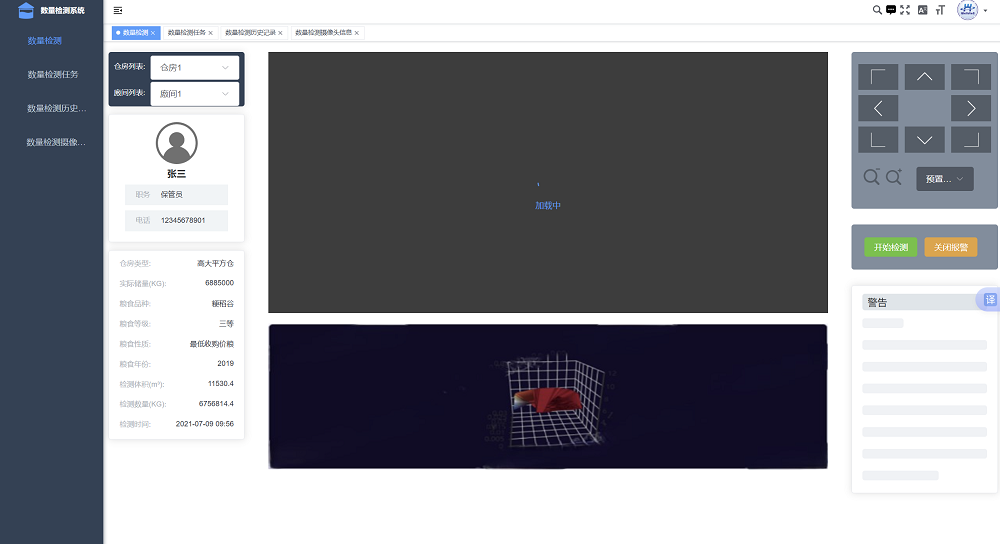This screenshot has width=1000, height=544.
Task: Zoom out the camera view
Action: 871,177
